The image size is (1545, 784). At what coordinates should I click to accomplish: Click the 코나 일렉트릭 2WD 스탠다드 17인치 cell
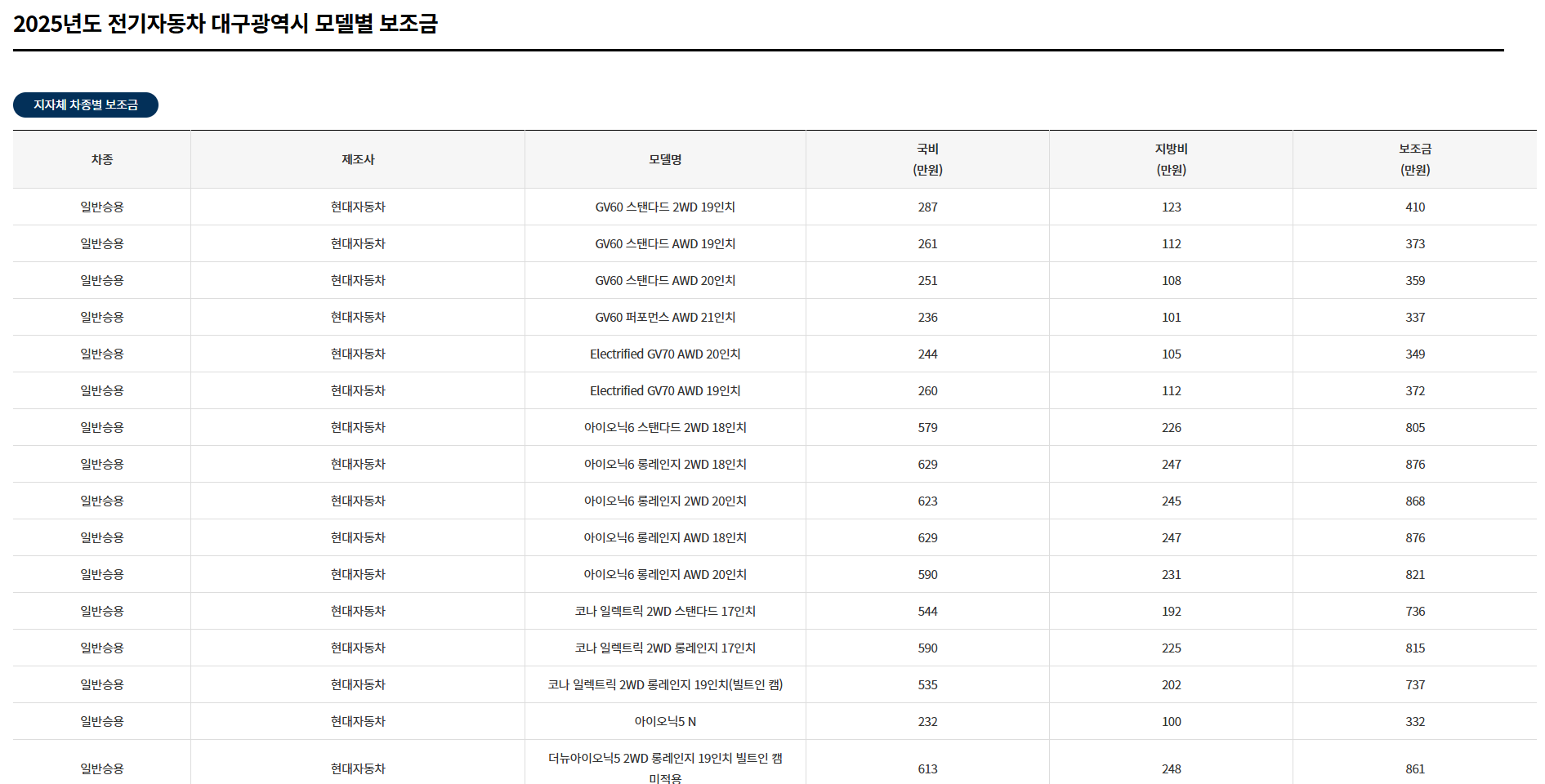(x=664, y=611)
